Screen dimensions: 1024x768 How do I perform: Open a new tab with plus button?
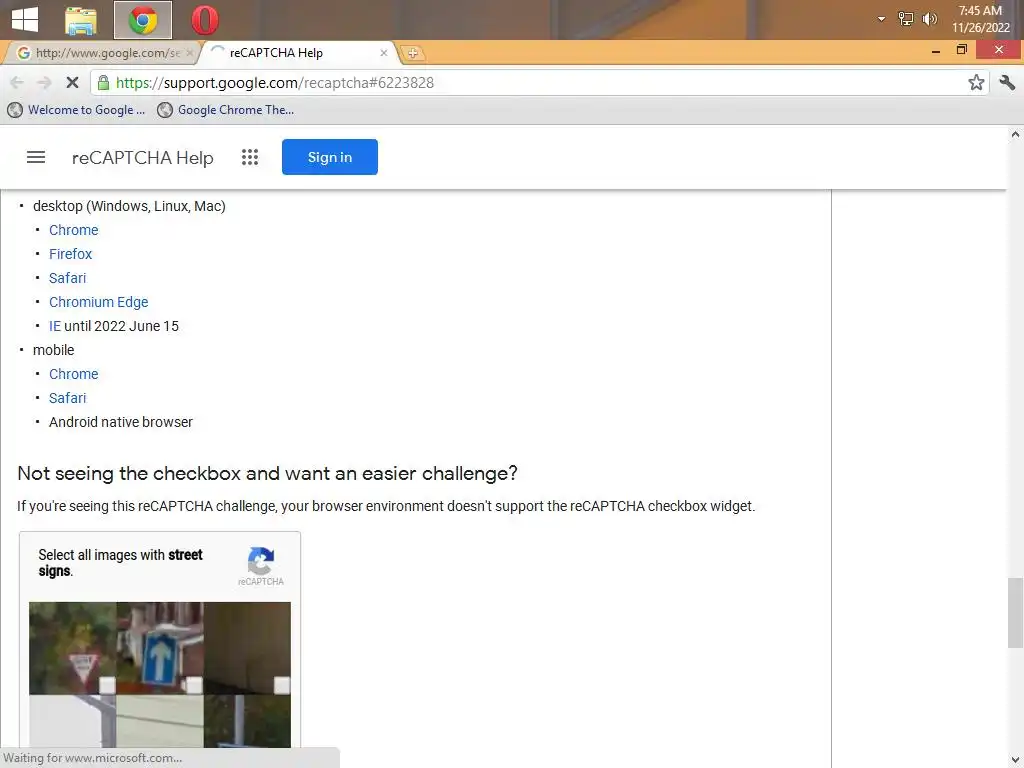(x=412, y=54)
